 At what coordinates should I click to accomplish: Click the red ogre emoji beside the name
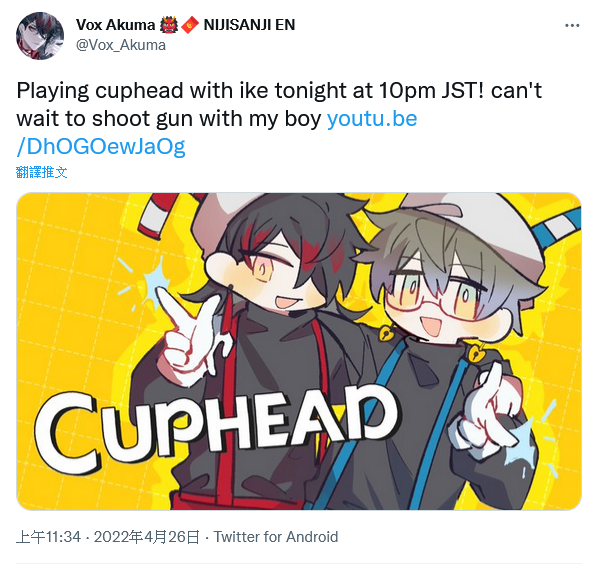169,25
